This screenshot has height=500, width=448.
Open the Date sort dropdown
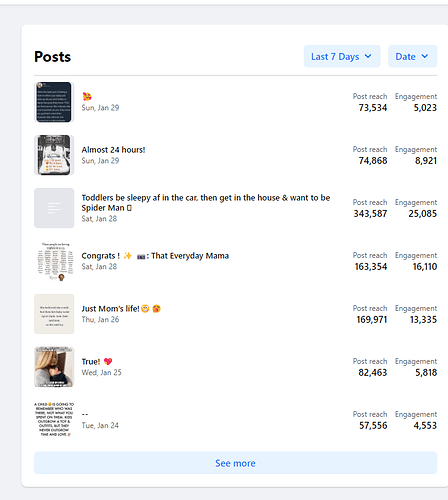coord(412,56)
